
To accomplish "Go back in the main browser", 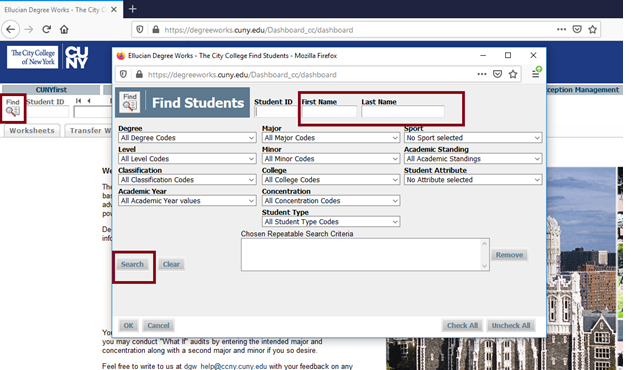I will point(11,30).
